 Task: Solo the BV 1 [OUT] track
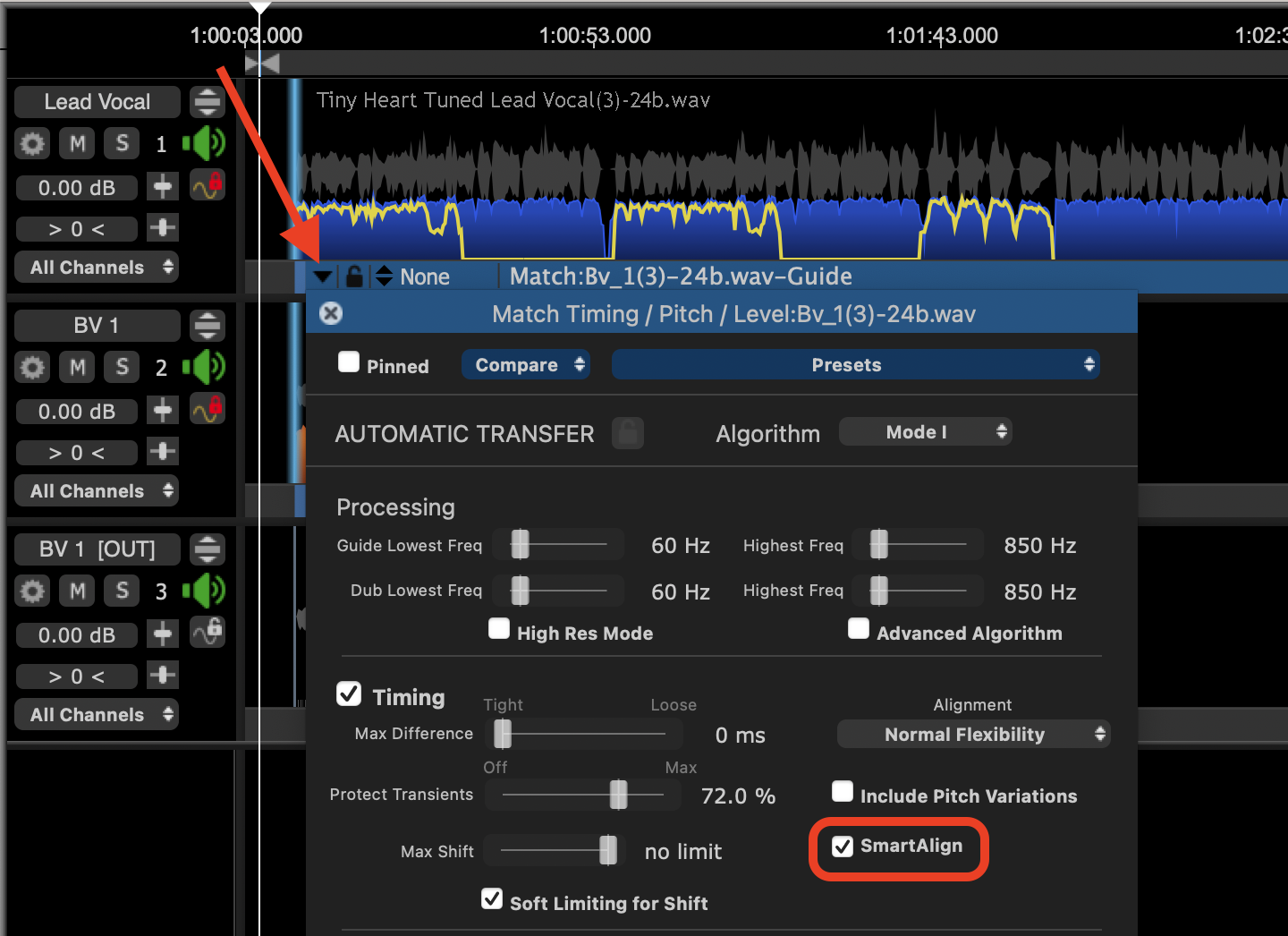tap(122, 591)
